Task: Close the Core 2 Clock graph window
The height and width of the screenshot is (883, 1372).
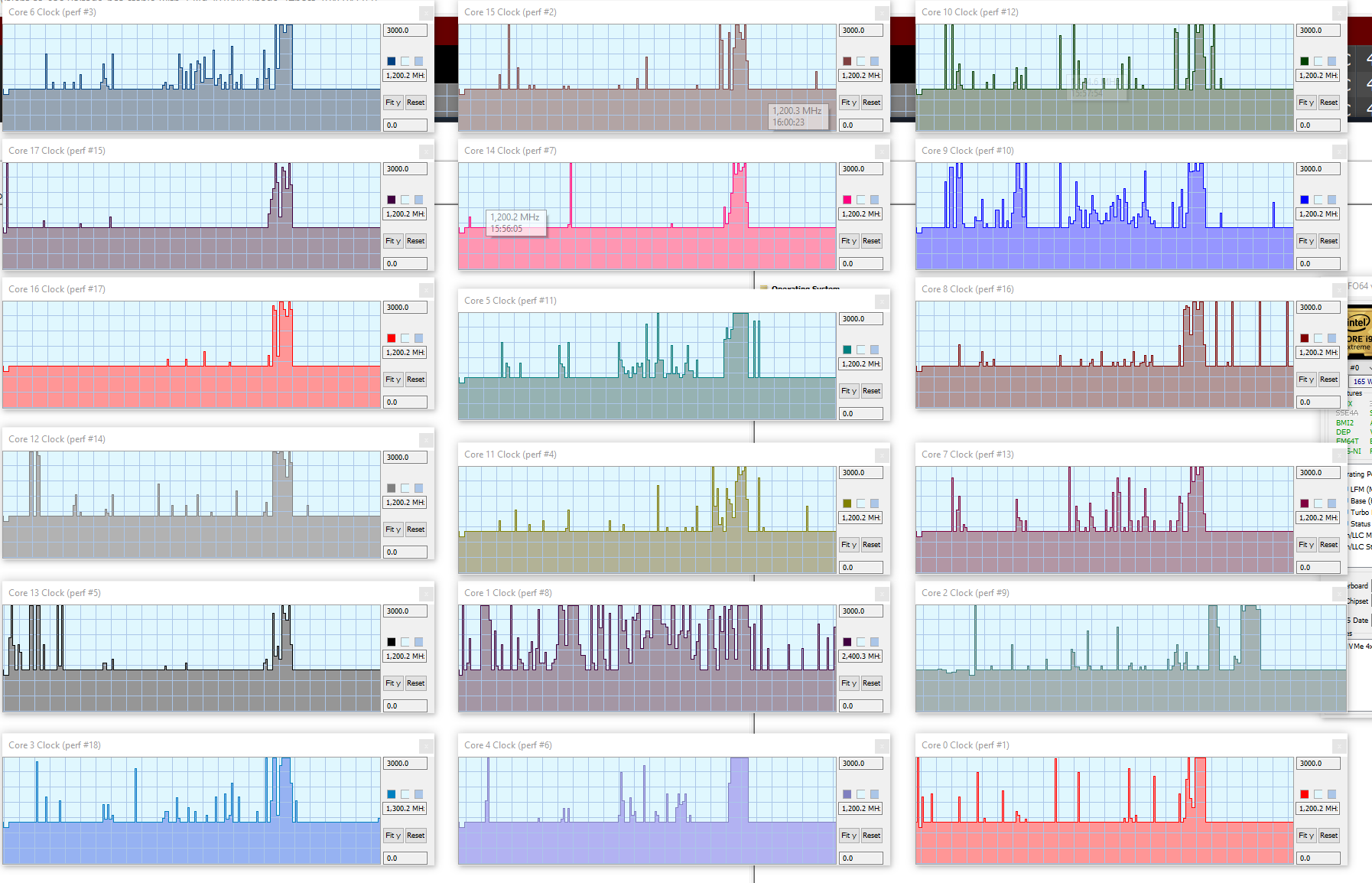Action: click(x=1339, y=594)
